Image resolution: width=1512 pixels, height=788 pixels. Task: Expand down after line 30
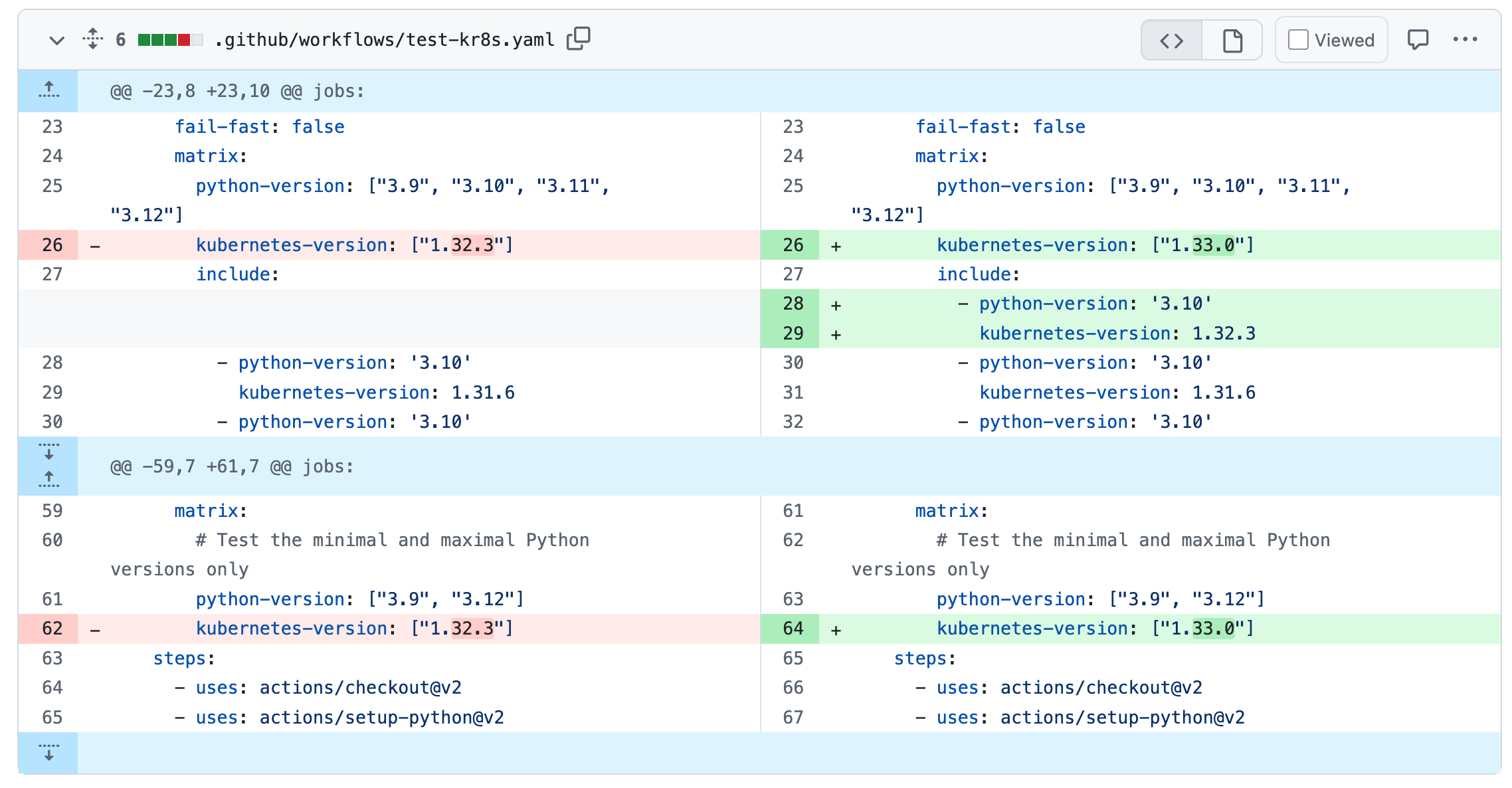[48, 452]
